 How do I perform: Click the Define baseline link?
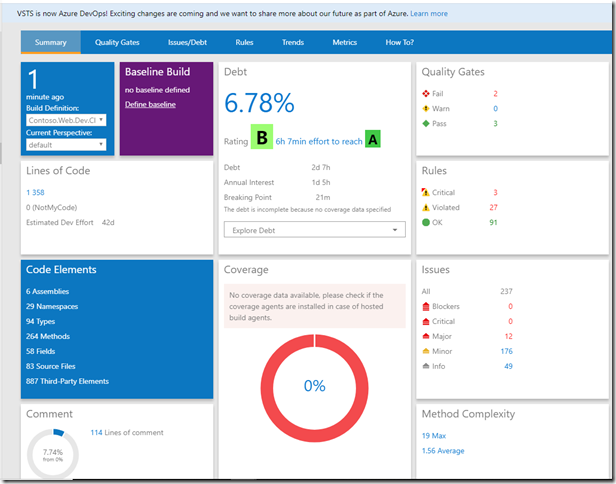[x=150, y=105]
